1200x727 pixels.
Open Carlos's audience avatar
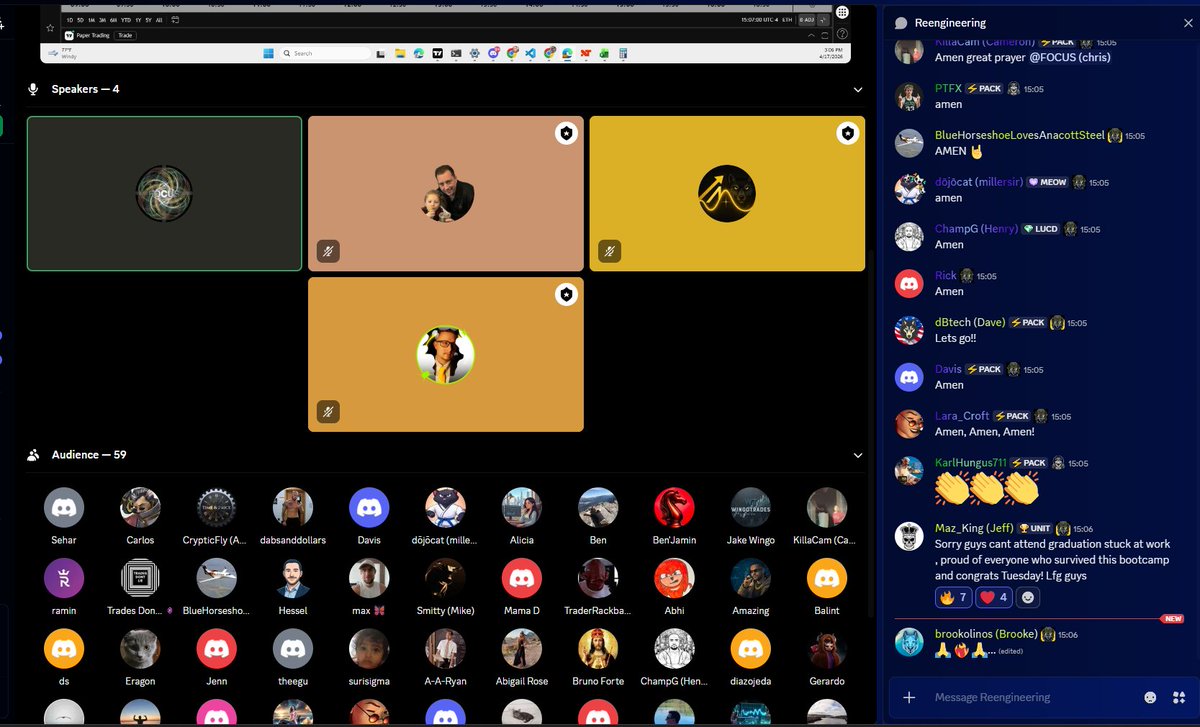click(140, 507)
